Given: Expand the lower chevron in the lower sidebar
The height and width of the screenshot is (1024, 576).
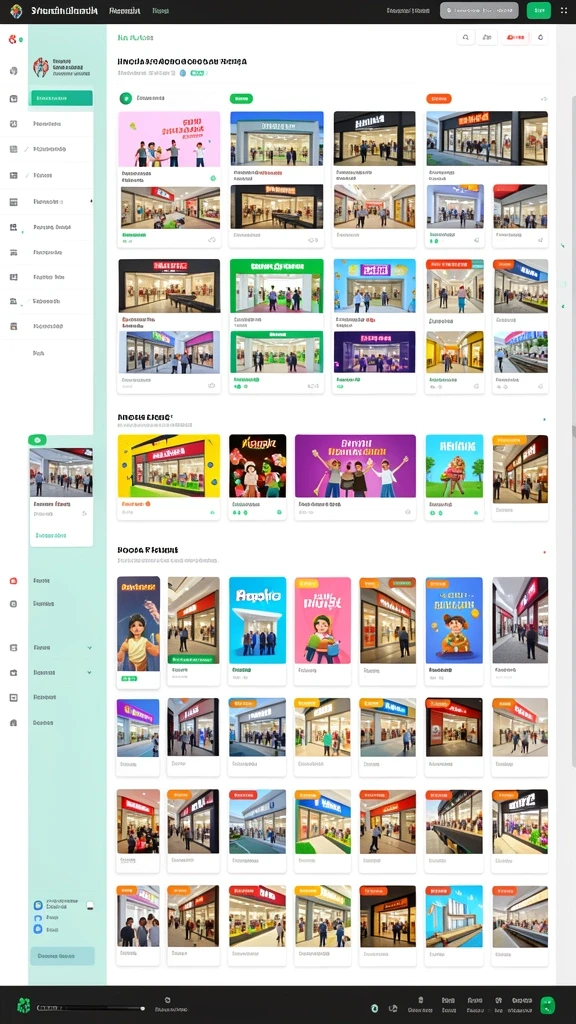Looking at the screenshot, I should click(89, 672).
